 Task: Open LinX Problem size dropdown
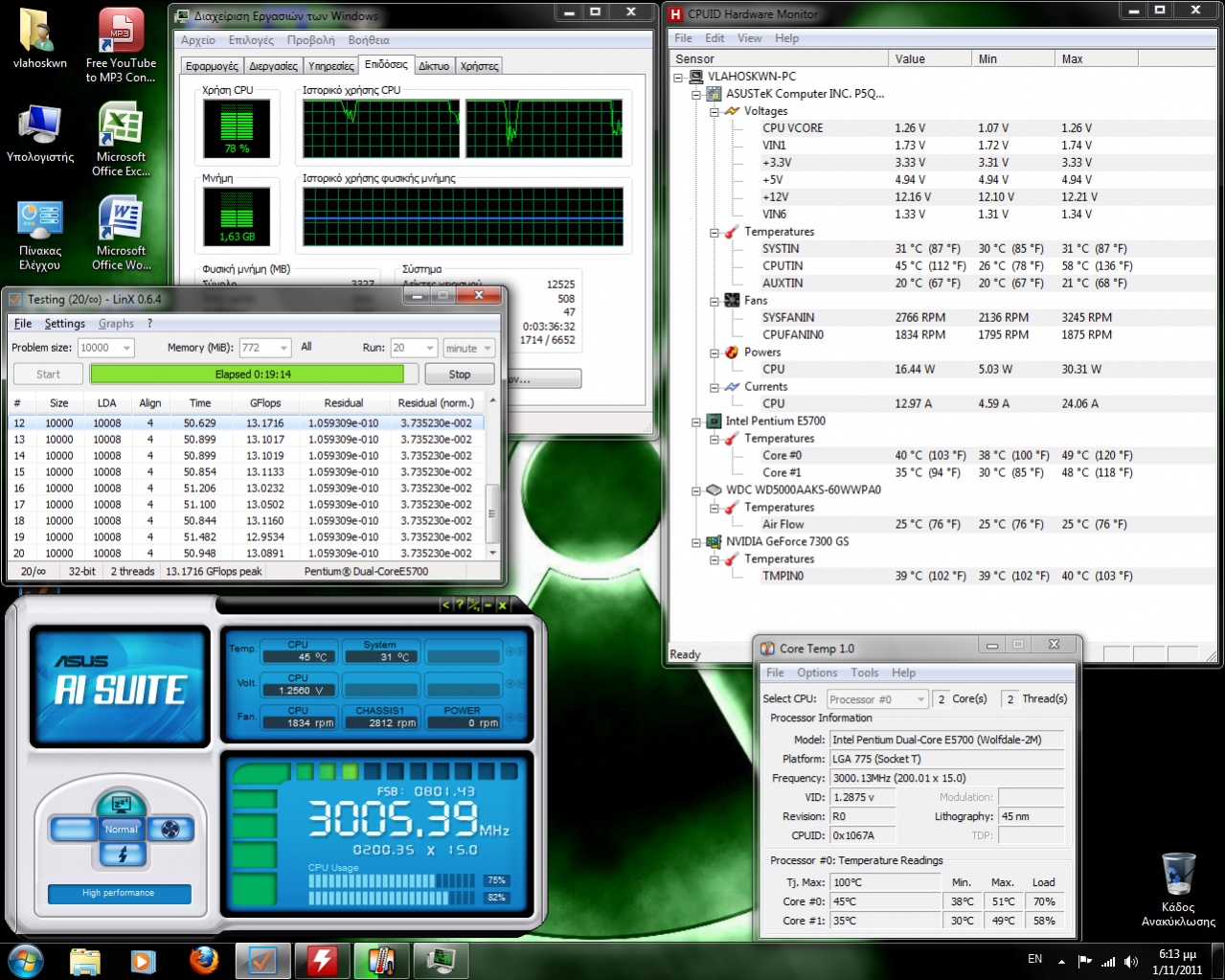[106, 348]
